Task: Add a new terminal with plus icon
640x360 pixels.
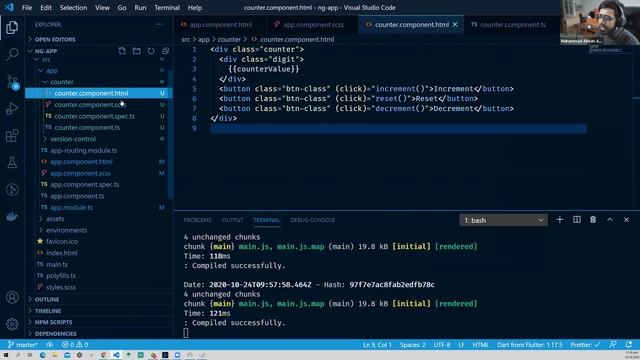Action: coord(560,220)
